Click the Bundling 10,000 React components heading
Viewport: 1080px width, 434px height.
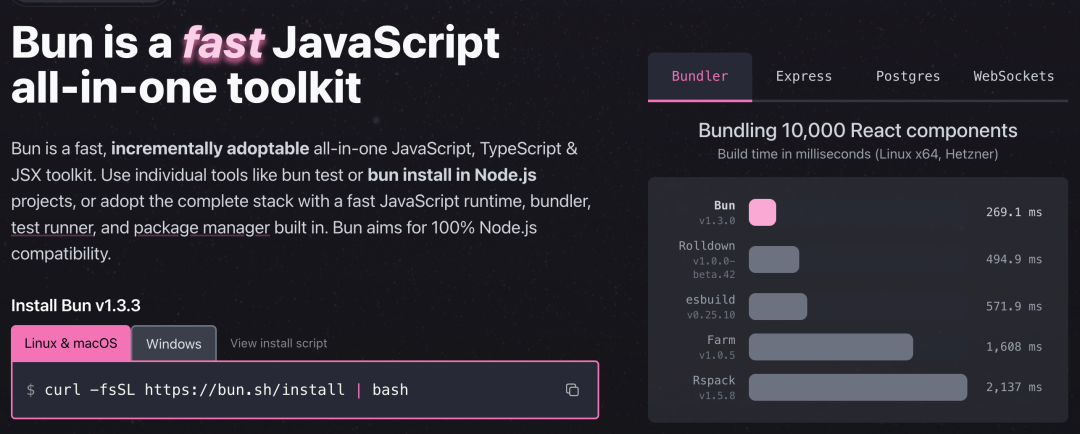(x=857, y=131)
